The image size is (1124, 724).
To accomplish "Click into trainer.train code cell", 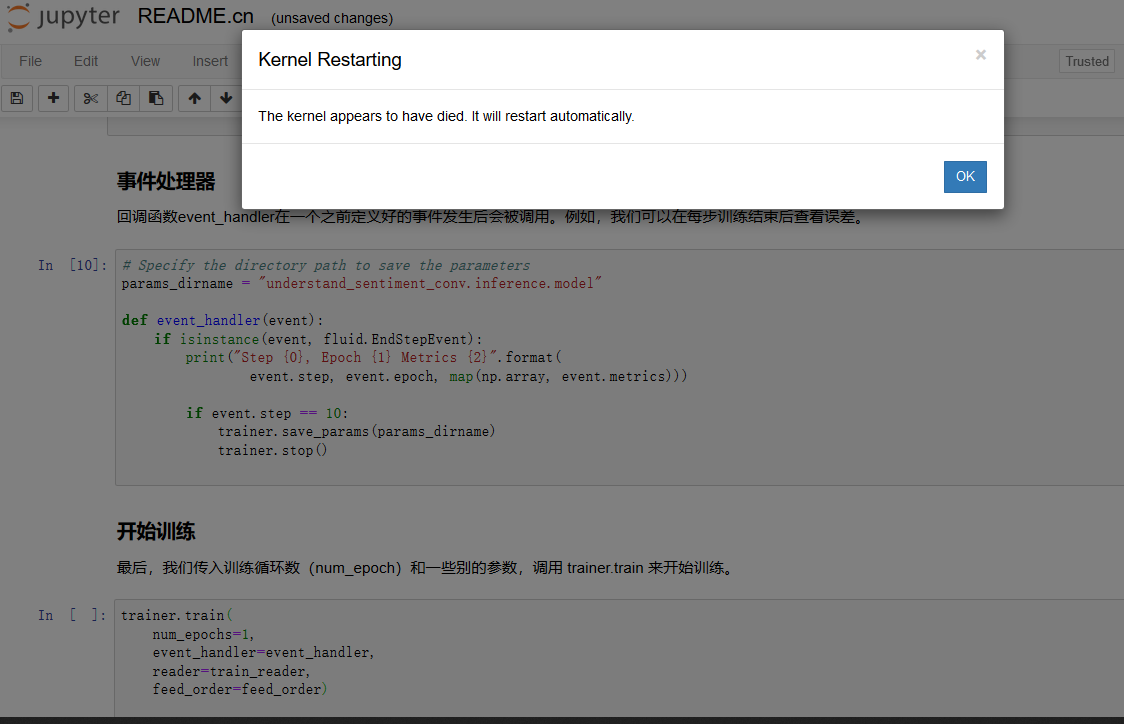I will (x=619, y=658).
